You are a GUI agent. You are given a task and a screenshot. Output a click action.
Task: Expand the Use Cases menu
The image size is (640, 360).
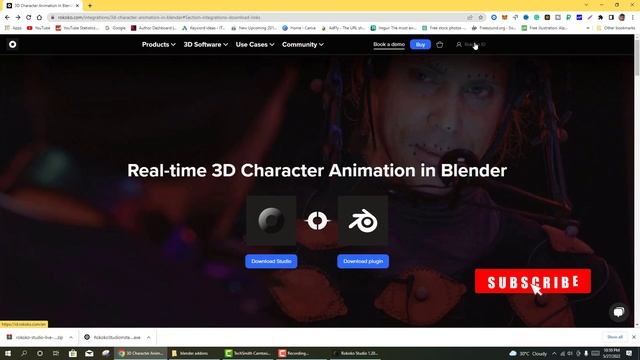pyautogui.click(x=255, y=44)
